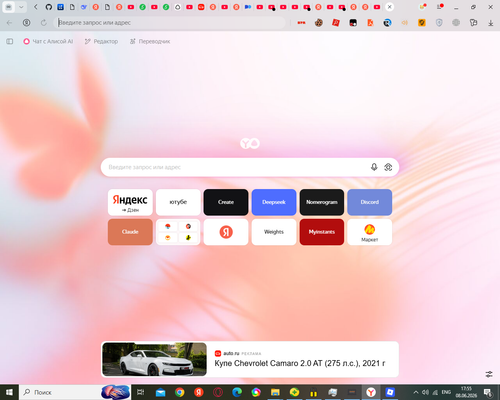Open the Weights tile
This screenshot has width=500, height=400.
tap(274, 232)
